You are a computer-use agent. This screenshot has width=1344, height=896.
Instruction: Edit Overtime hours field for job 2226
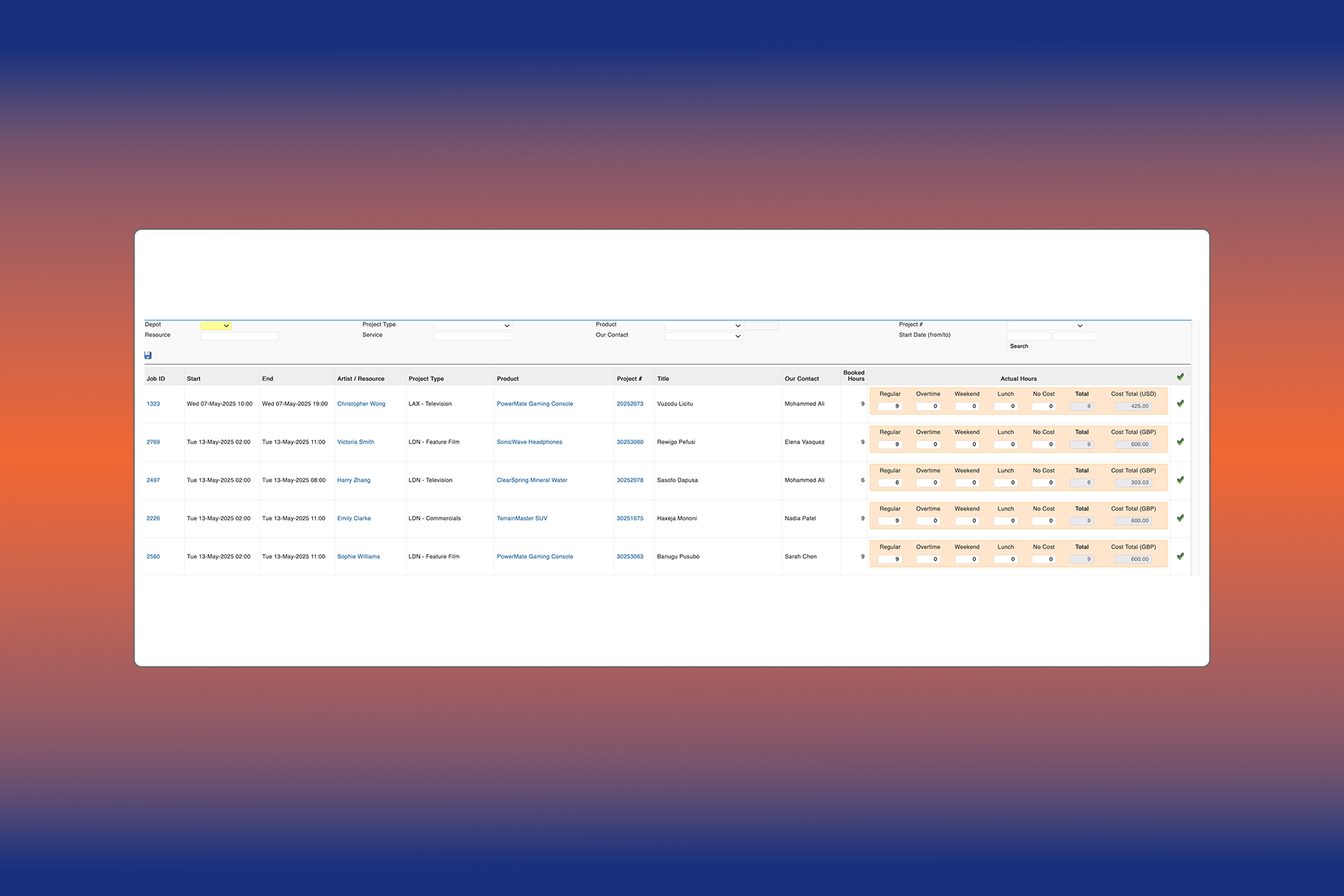[x=928, y=520]
